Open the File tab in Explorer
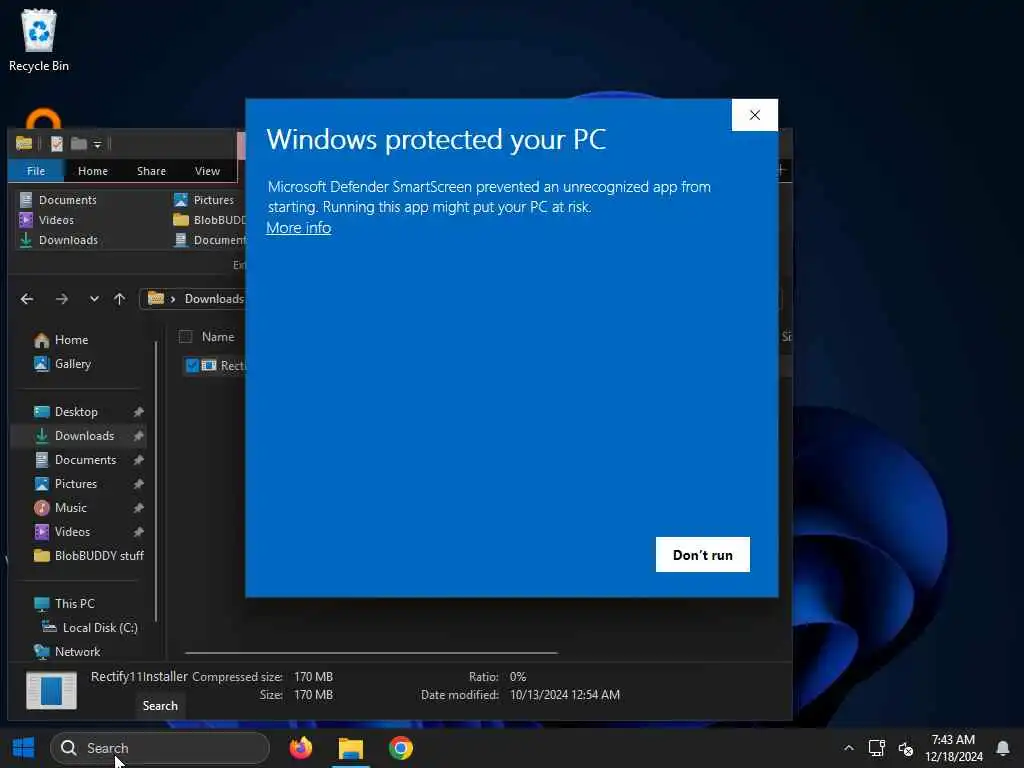Viewport: 1024px width, 768px height. [x=36, y=170]
